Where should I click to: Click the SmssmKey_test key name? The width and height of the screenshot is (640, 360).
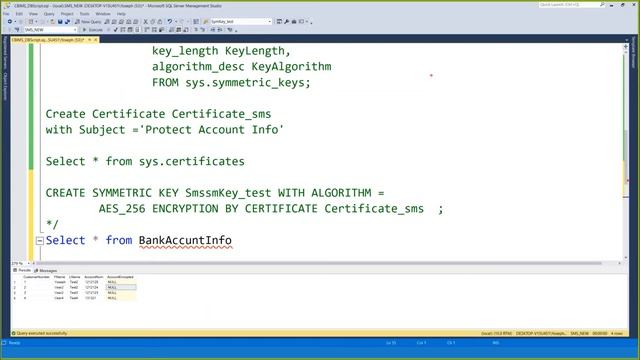click(x=228, y=193)
